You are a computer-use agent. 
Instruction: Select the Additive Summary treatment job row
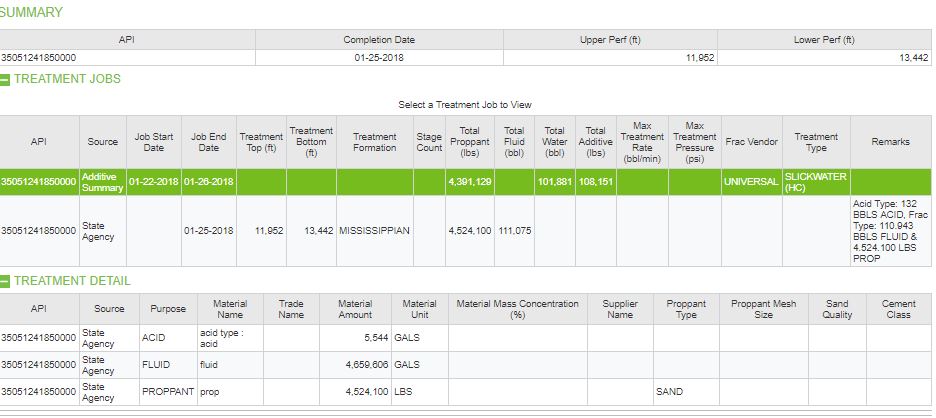click(466, 182)
